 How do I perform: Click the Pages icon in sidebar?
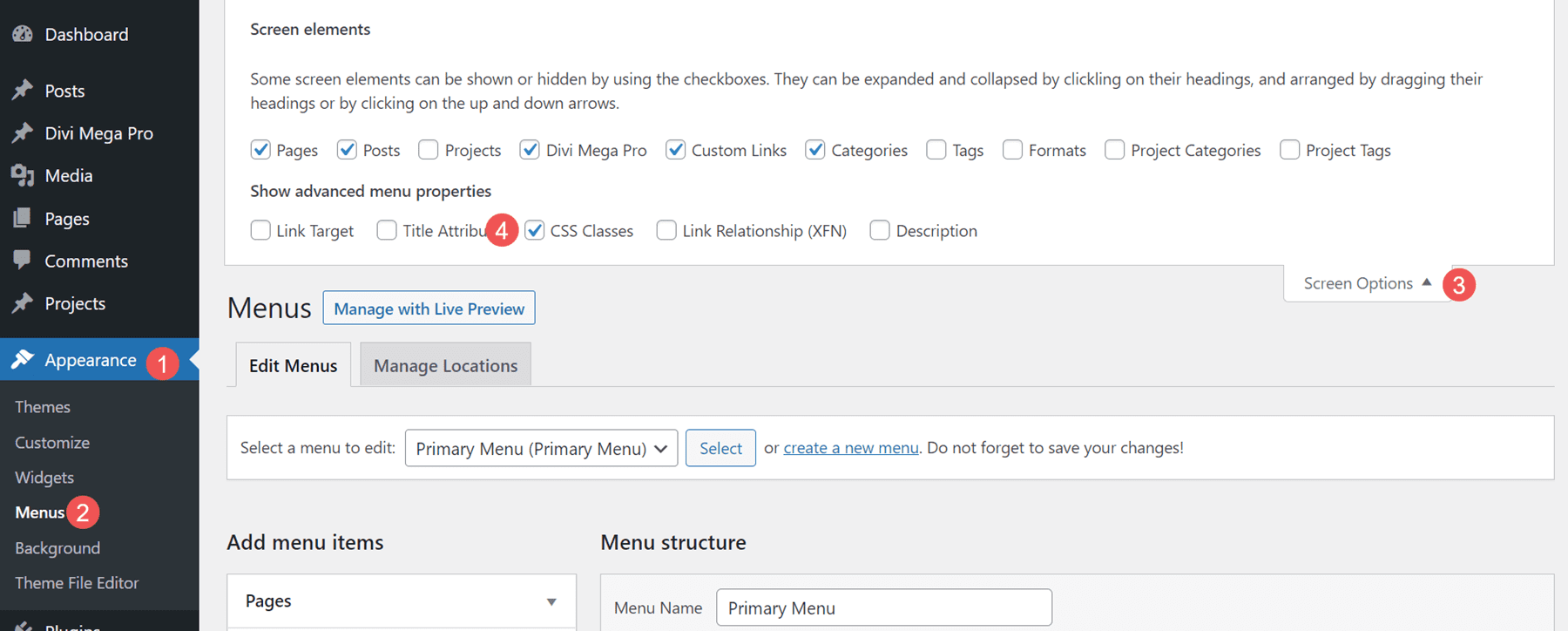(23, 218)
